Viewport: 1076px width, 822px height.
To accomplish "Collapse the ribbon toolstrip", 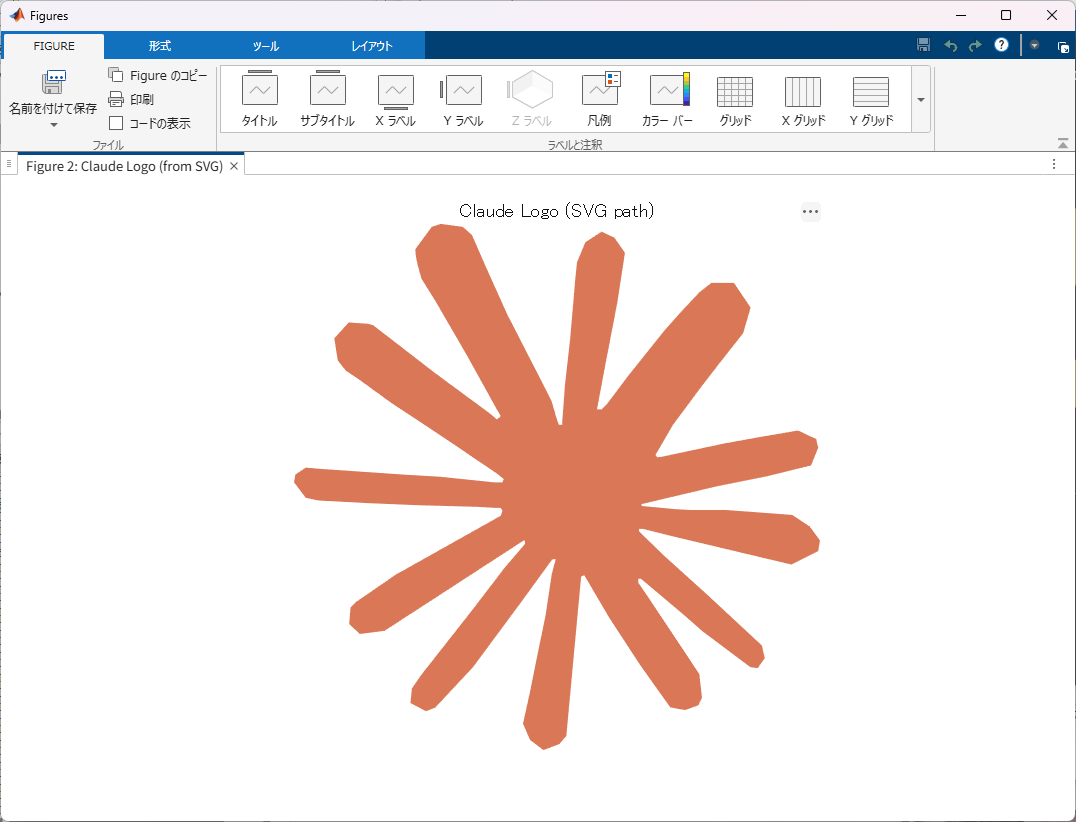I will [x=1062, y=143].
